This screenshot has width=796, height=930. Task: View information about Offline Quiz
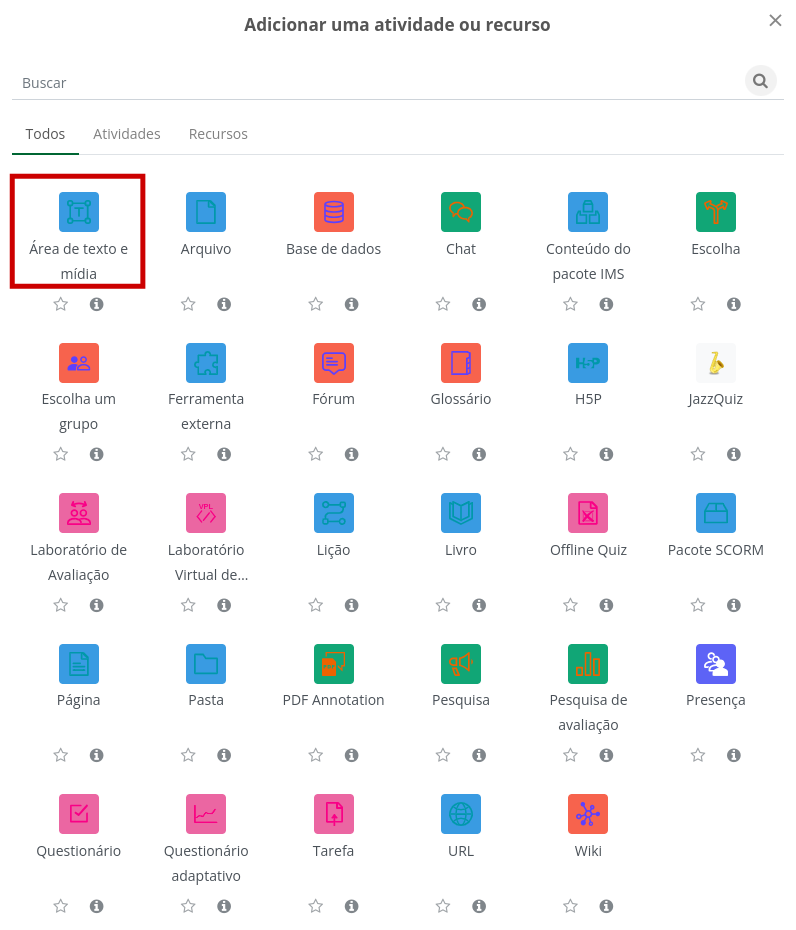[606, 605]
